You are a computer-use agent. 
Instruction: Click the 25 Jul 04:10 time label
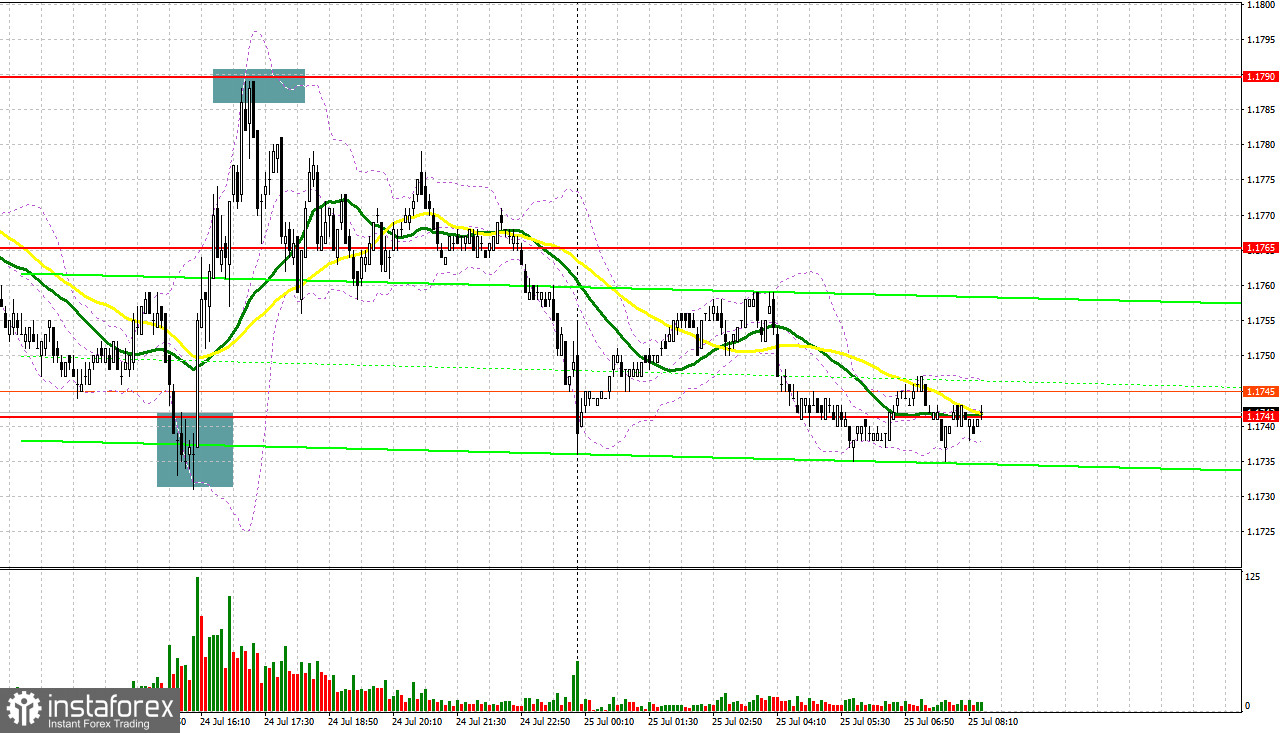click(x=801, y=720)
